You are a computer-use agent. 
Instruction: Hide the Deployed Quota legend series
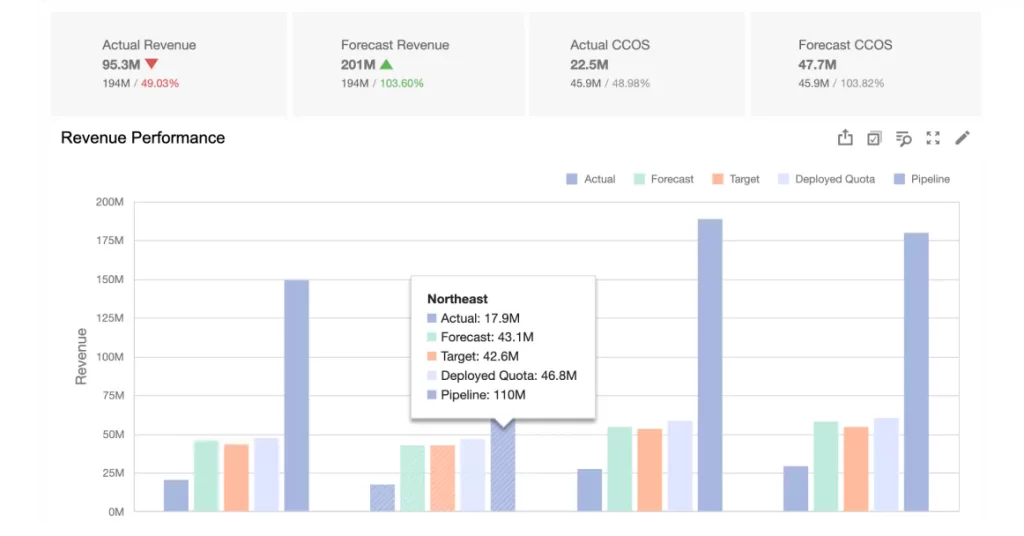click(x=825, y=179)
